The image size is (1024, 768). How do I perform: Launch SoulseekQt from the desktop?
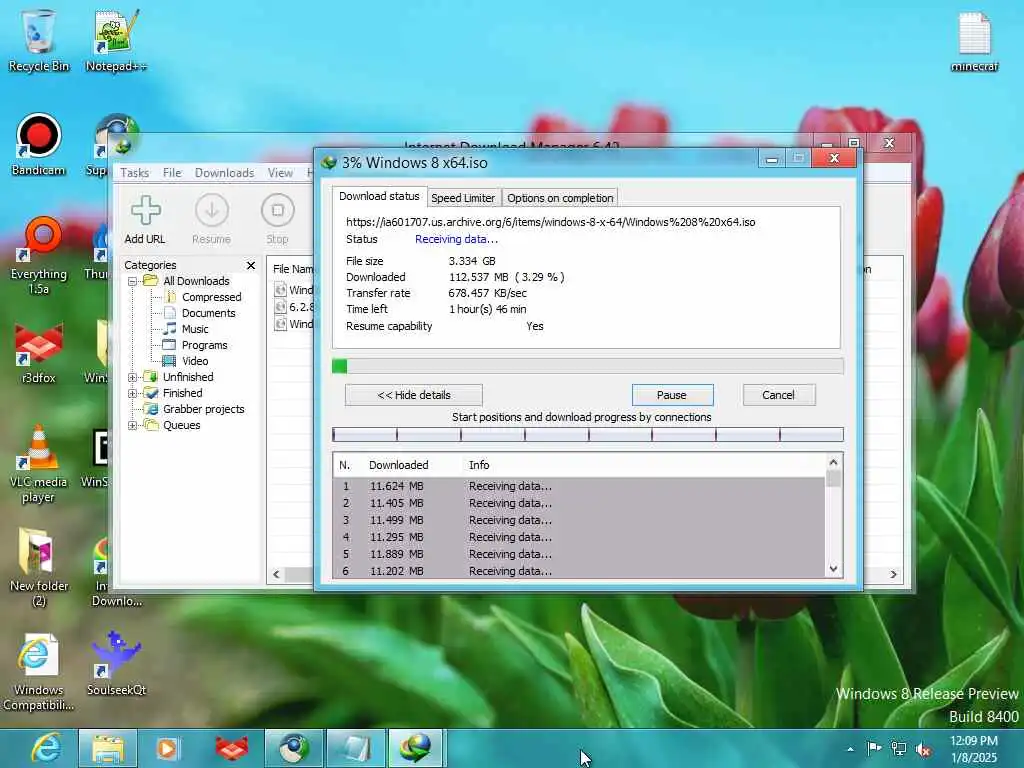point(116,664)
